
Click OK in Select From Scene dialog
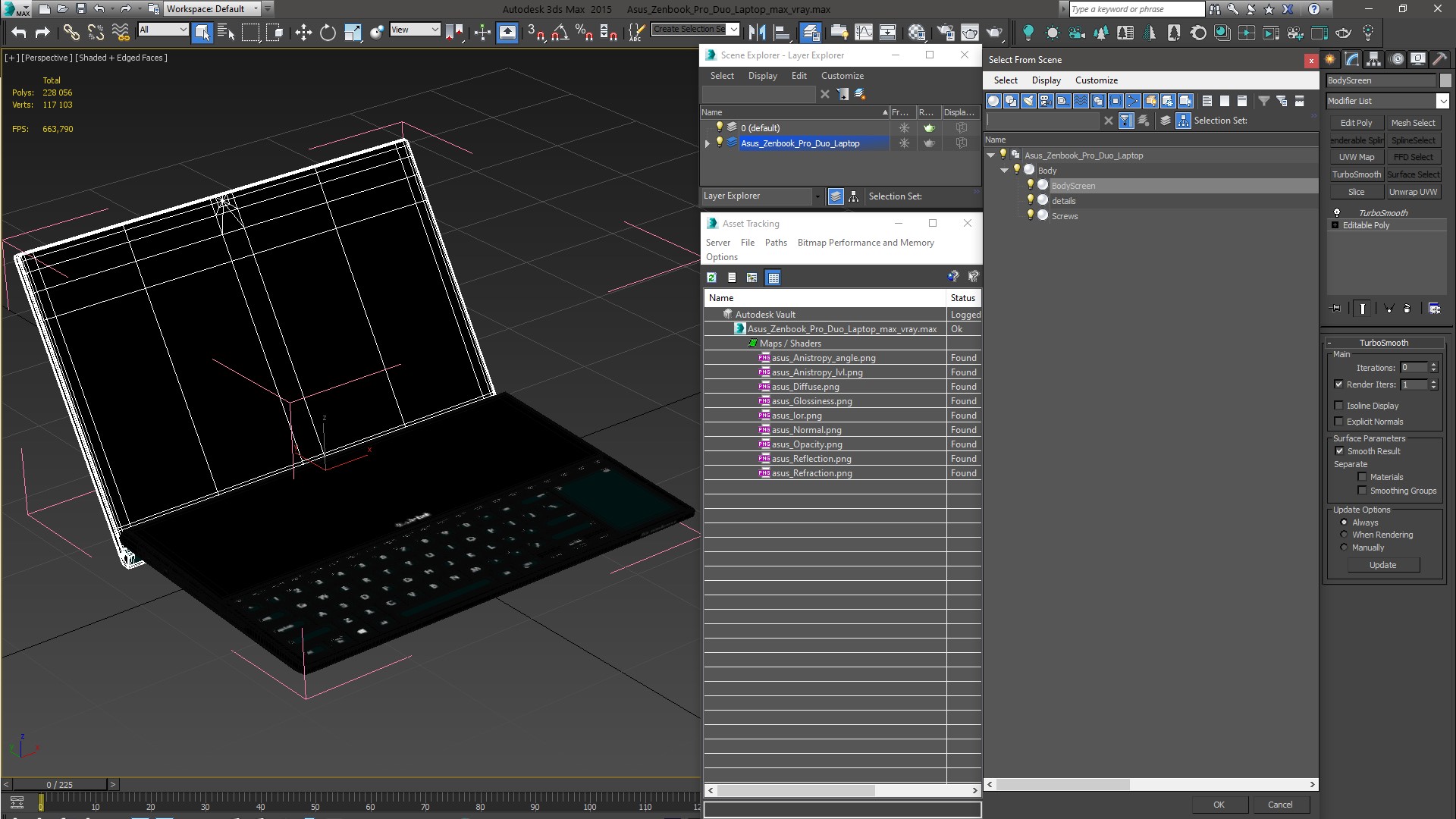[x=1219, y=805]
